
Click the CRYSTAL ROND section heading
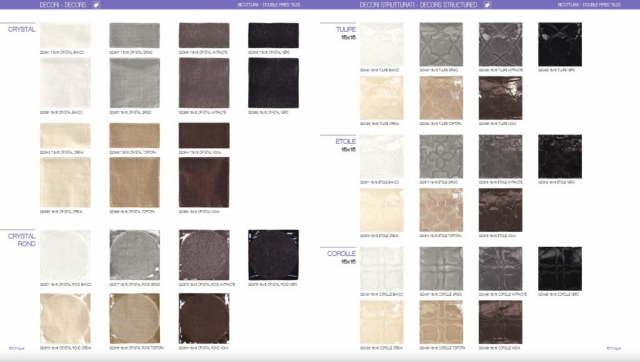pos(22,240)
